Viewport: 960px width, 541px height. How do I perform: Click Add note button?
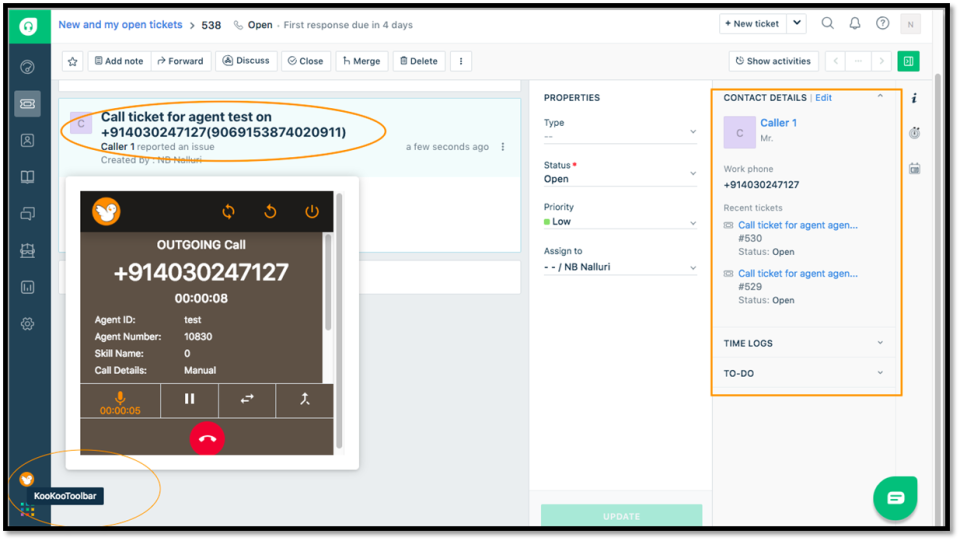pyautogui.click(x=119, y=61)
